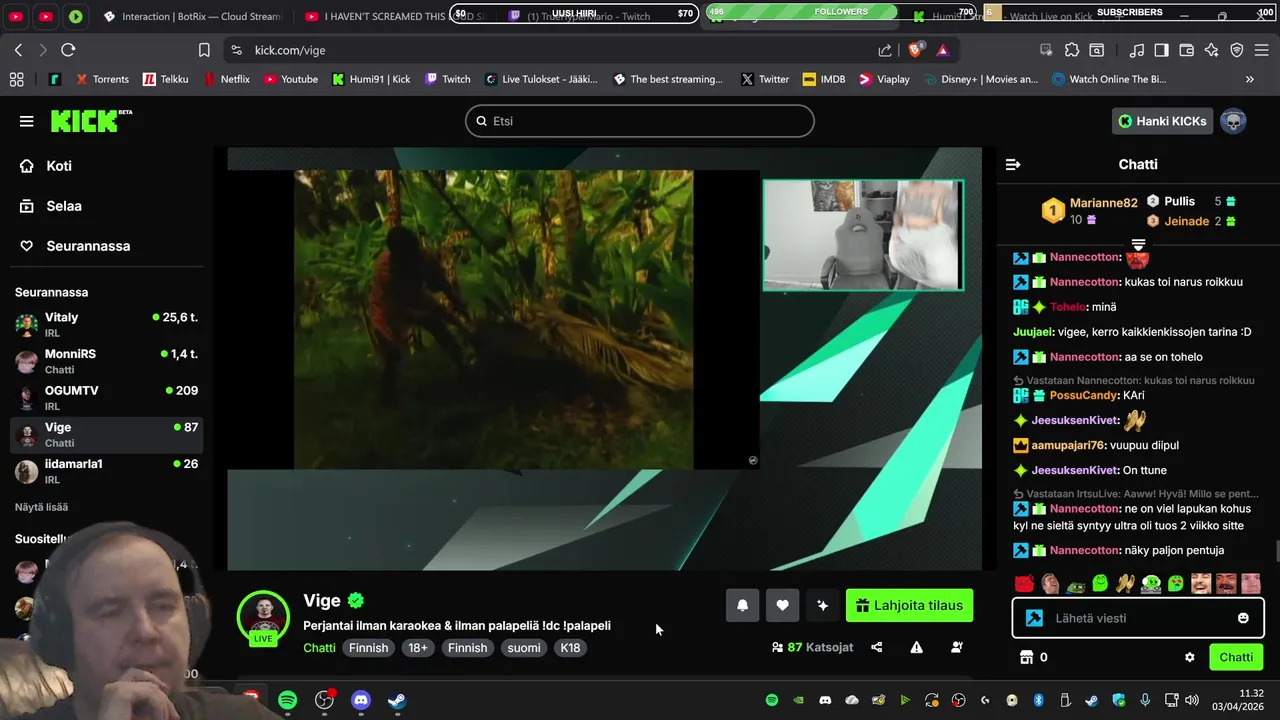Open MonniRS channel in the followed list
The image size is (1280, 720).
106,361
